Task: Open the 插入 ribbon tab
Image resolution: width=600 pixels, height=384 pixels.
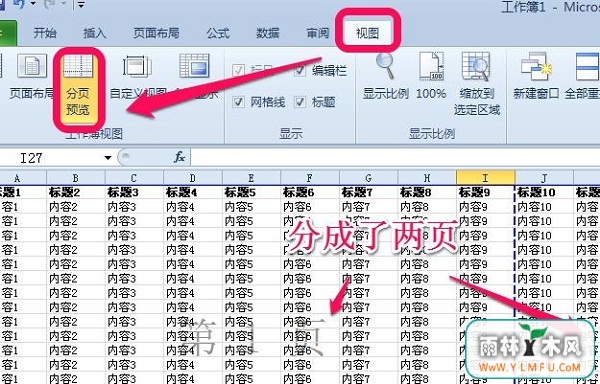Action: click(x=95, y=33)
